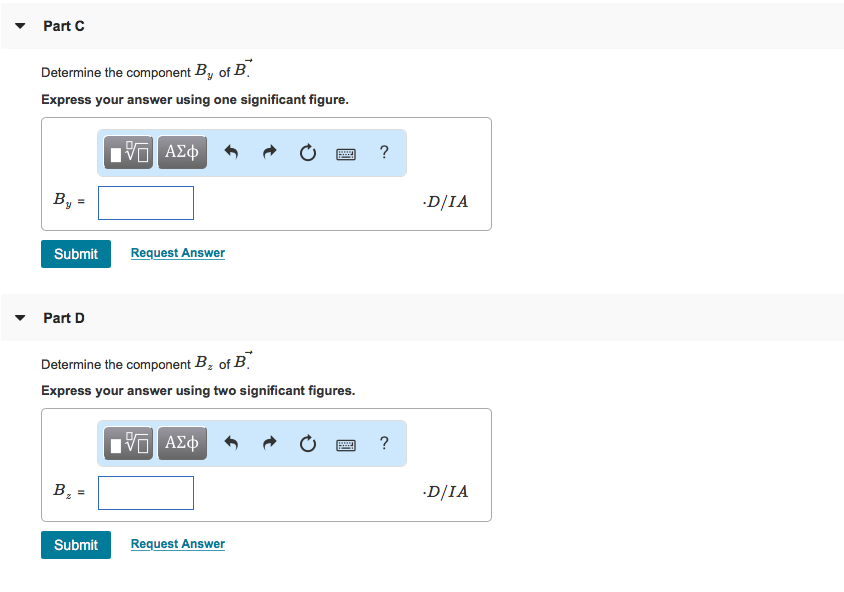Show keyboard shortcuts in Part C
Screen dimensions: 844x592
tap(346, 153)
